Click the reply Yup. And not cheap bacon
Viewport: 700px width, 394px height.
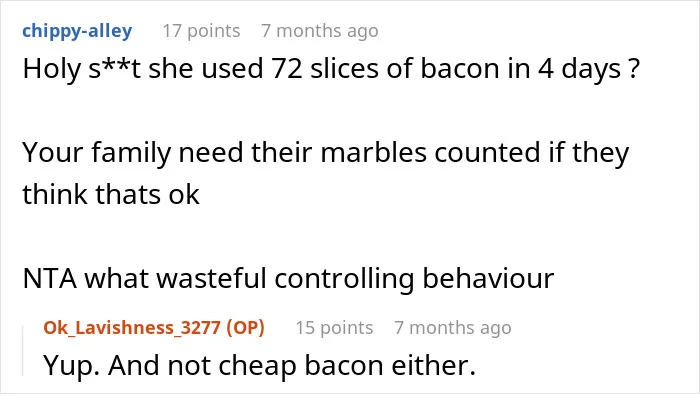click(x=259, y=366)
